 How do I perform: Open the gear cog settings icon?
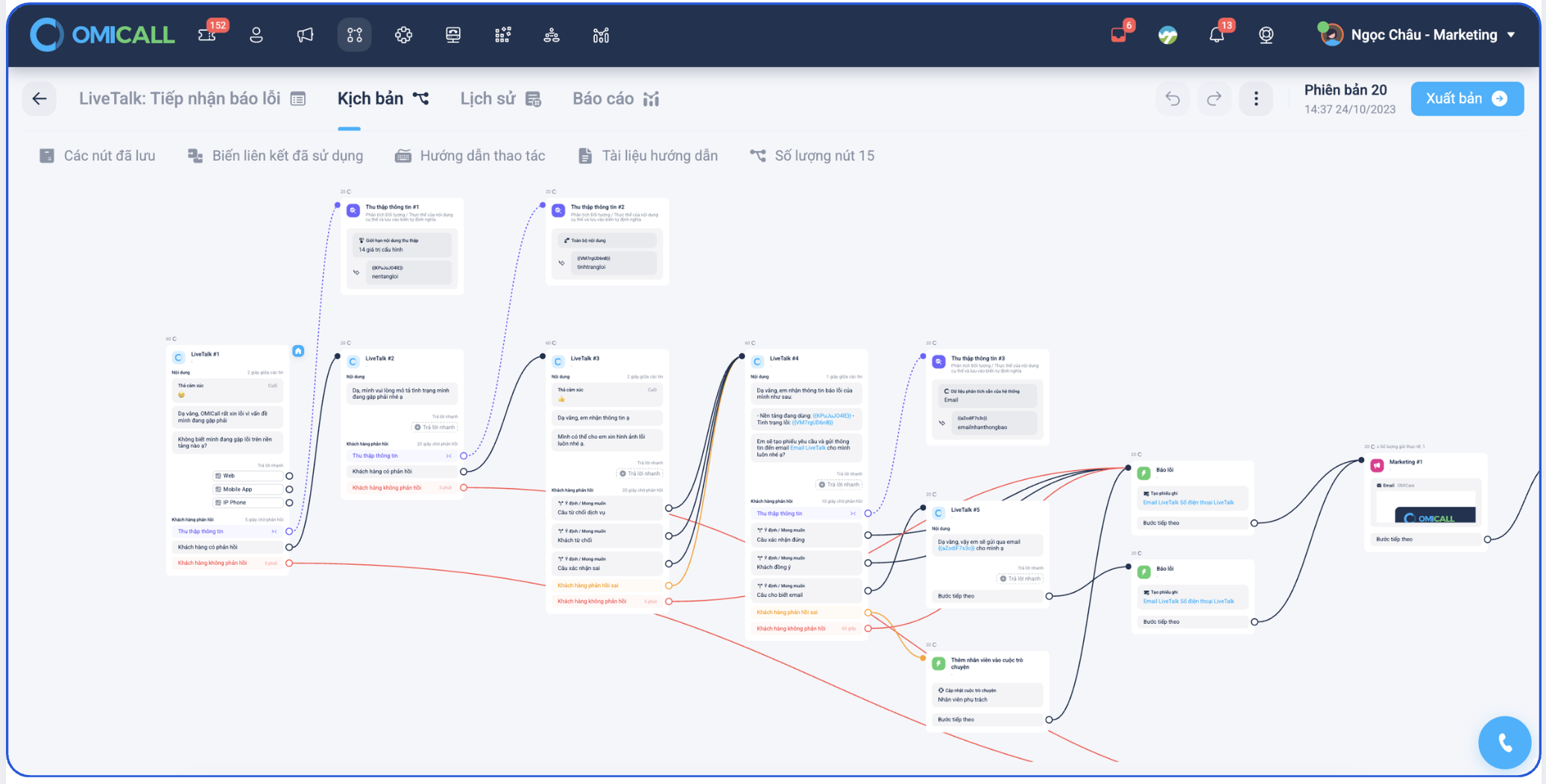(x=403, y=35)
